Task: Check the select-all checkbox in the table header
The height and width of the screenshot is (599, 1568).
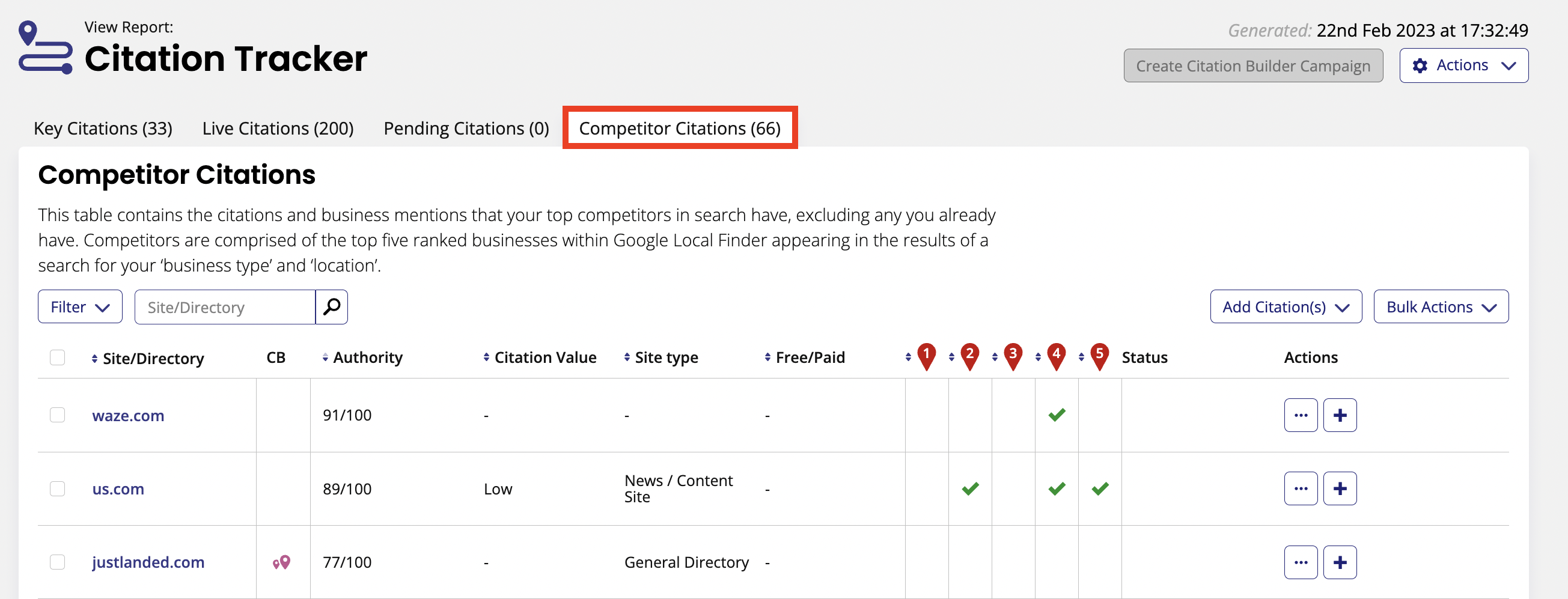Action: pyautogui.click(x=58, y=357)
